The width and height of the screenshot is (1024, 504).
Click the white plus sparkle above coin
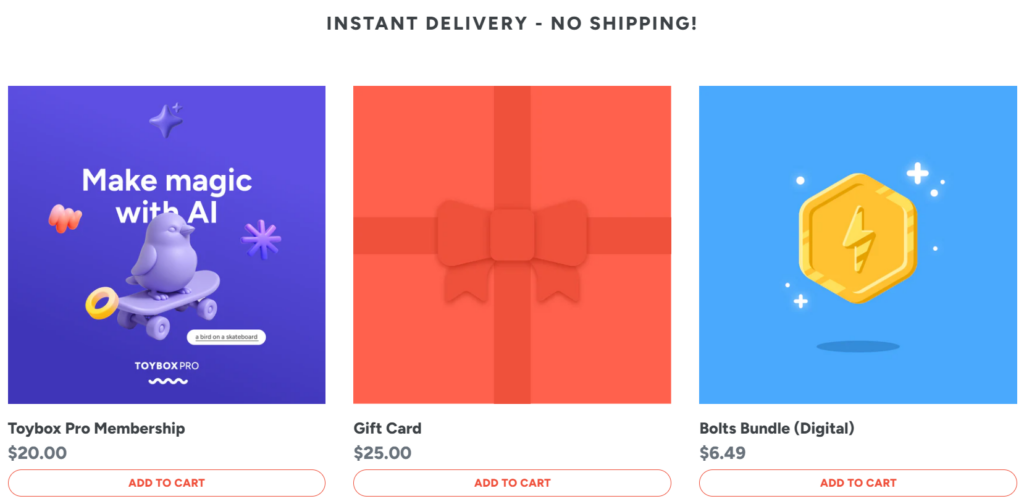pyautogui.click(x=916, y=174)
